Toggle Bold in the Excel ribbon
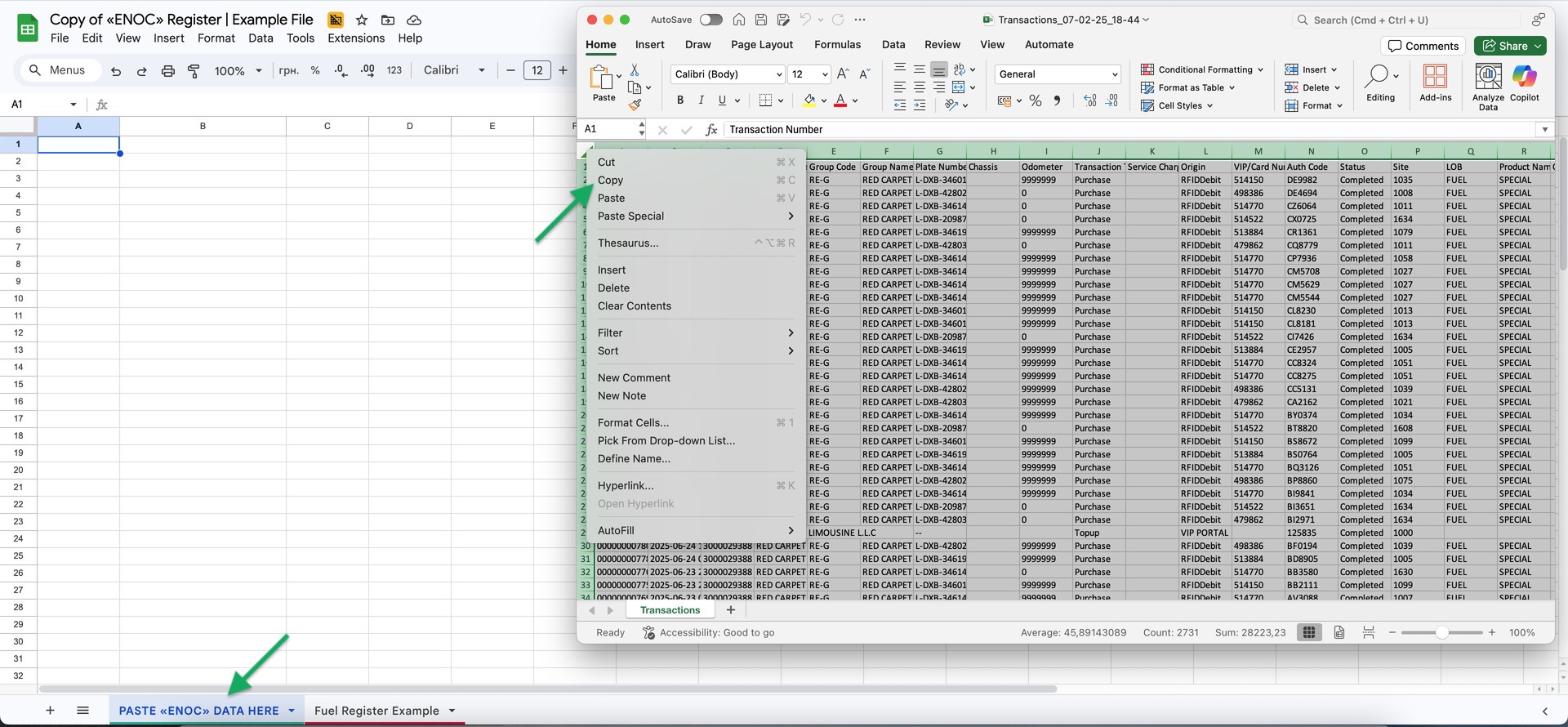Screen dimensions: 1568x727 [679, 100]
